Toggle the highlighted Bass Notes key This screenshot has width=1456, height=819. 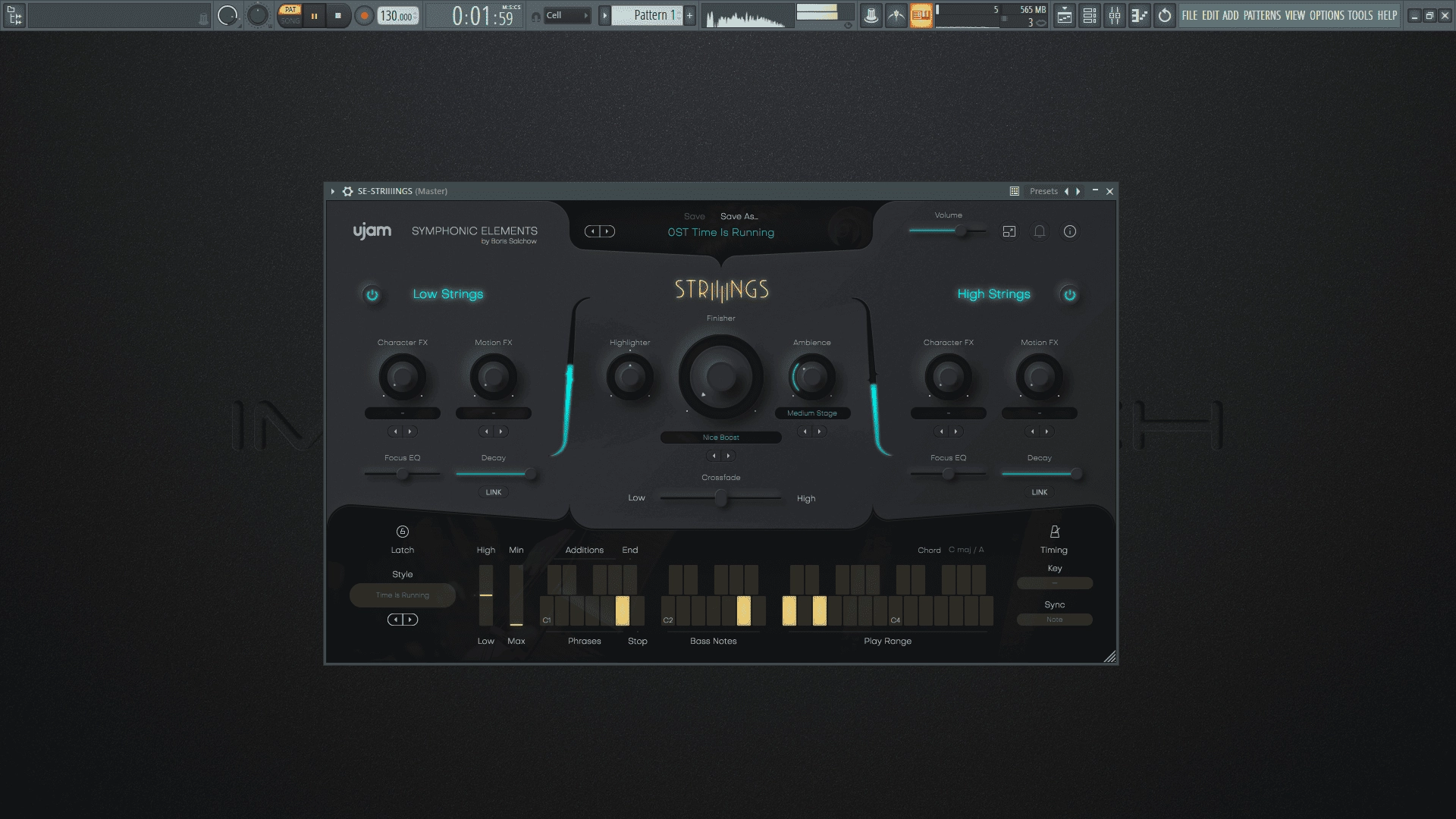tap(744, 610)
